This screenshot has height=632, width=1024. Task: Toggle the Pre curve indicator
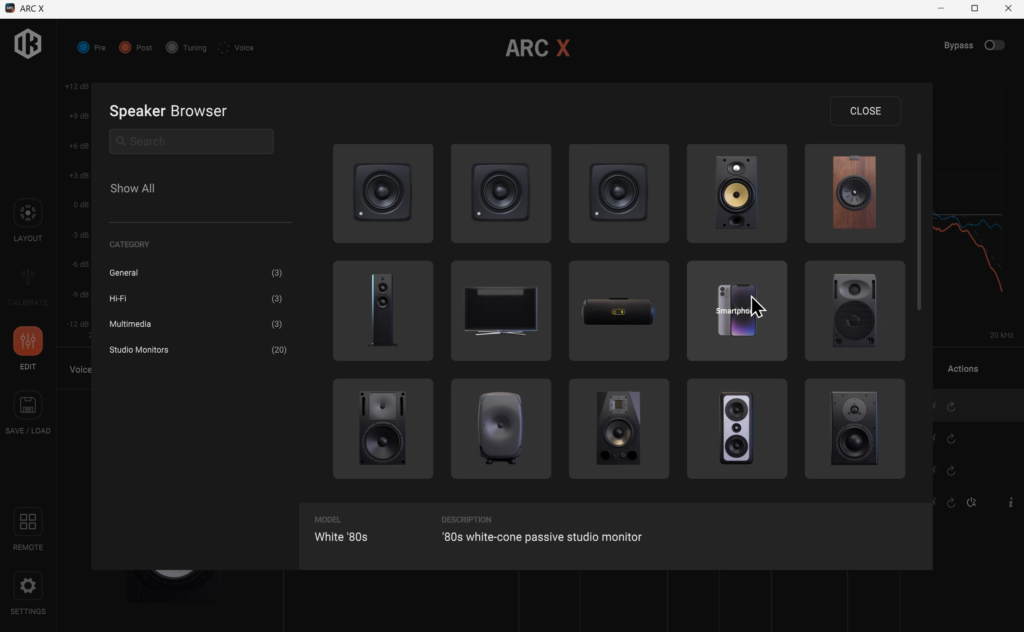pyautogui.click(x=84, y=48)
